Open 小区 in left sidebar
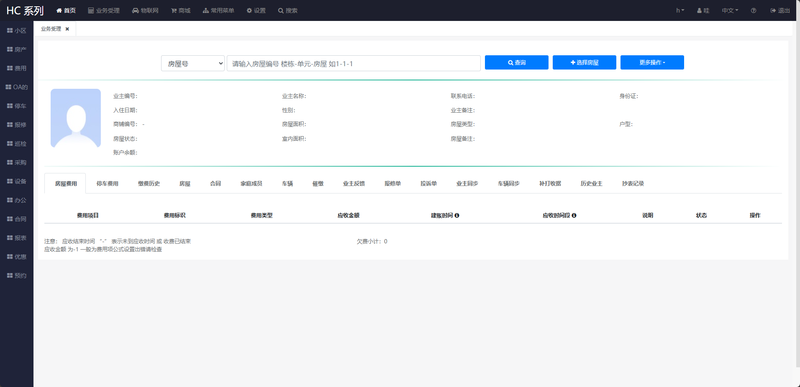 [17, 31]
